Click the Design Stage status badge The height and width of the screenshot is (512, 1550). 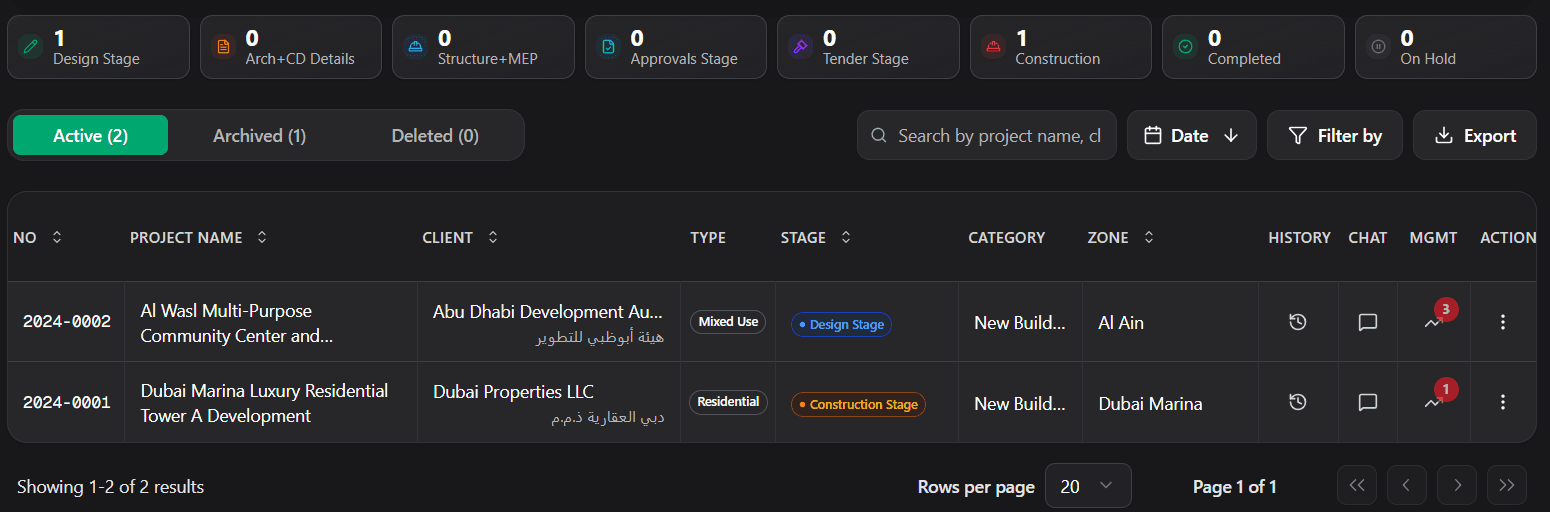point(841,324)
